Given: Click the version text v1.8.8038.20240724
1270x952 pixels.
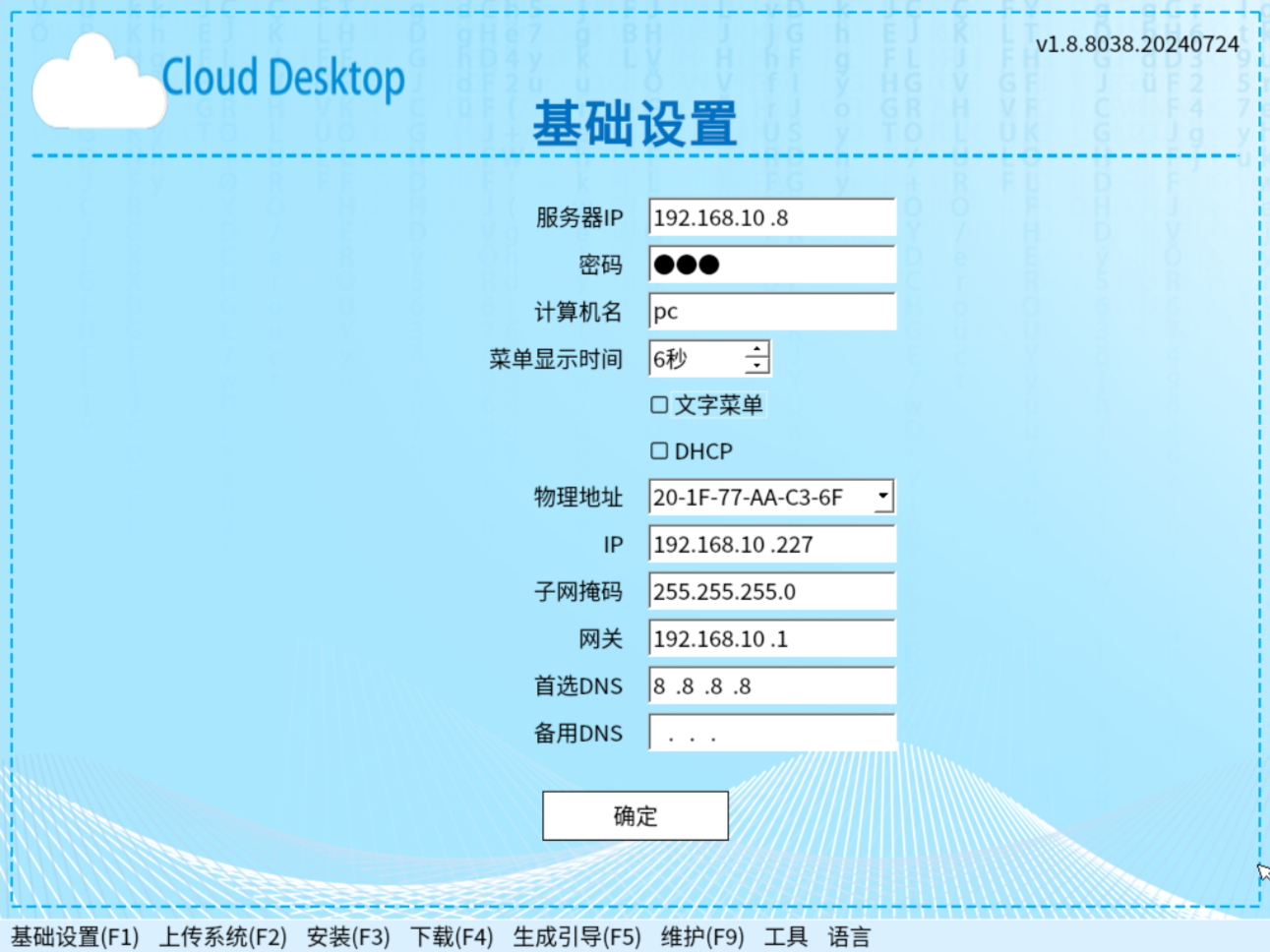Looking at the screenshot, I should [1137, 44].
